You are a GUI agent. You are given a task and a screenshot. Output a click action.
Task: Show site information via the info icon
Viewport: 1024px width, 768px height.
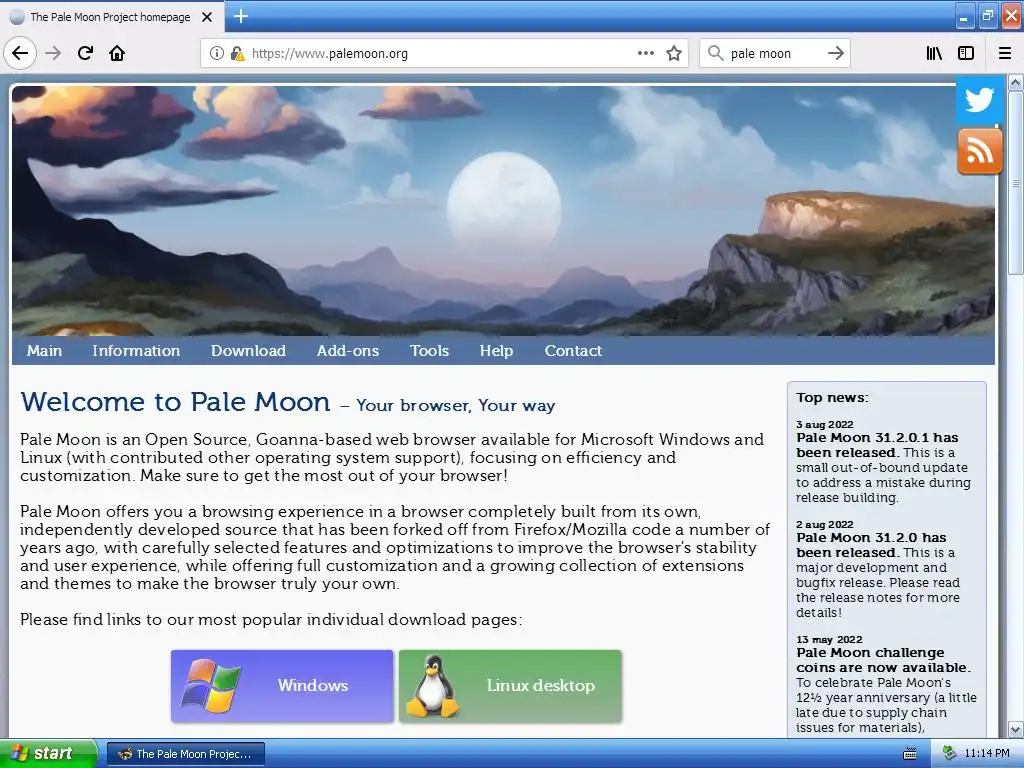[x=217, y=53]
